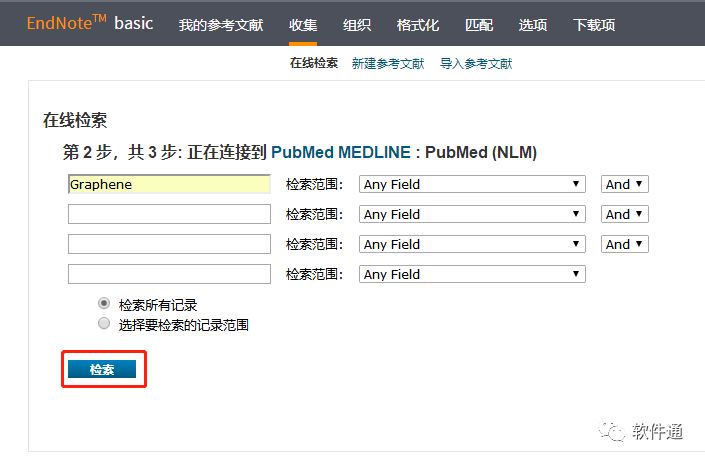Focus the fourth empty search field
Viewport: 705px width, 462px height.
pyautogui.click(x=170, y=274)
